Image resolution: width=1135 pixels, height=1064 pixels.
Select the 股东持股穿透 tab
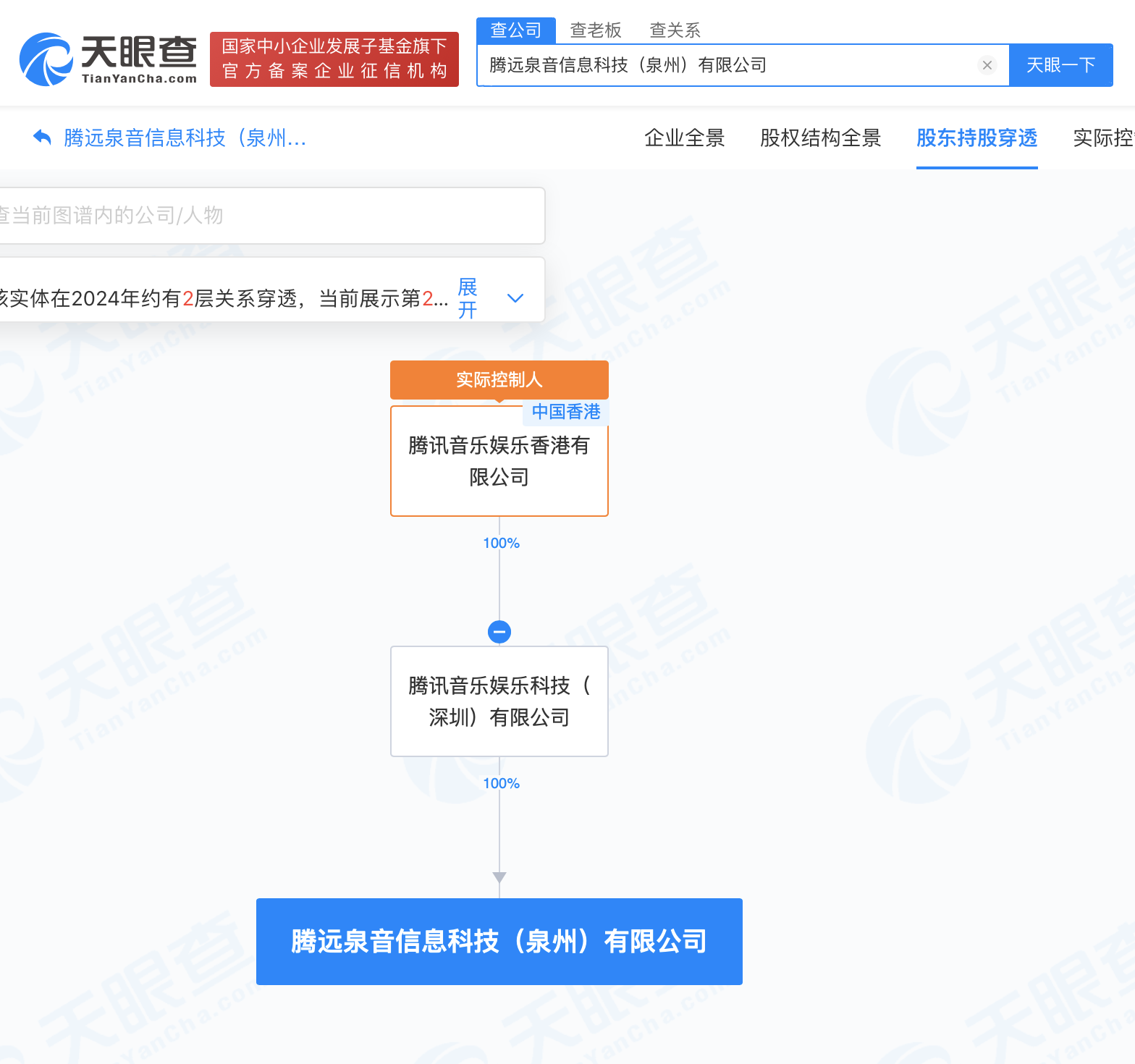pos(976,138)
